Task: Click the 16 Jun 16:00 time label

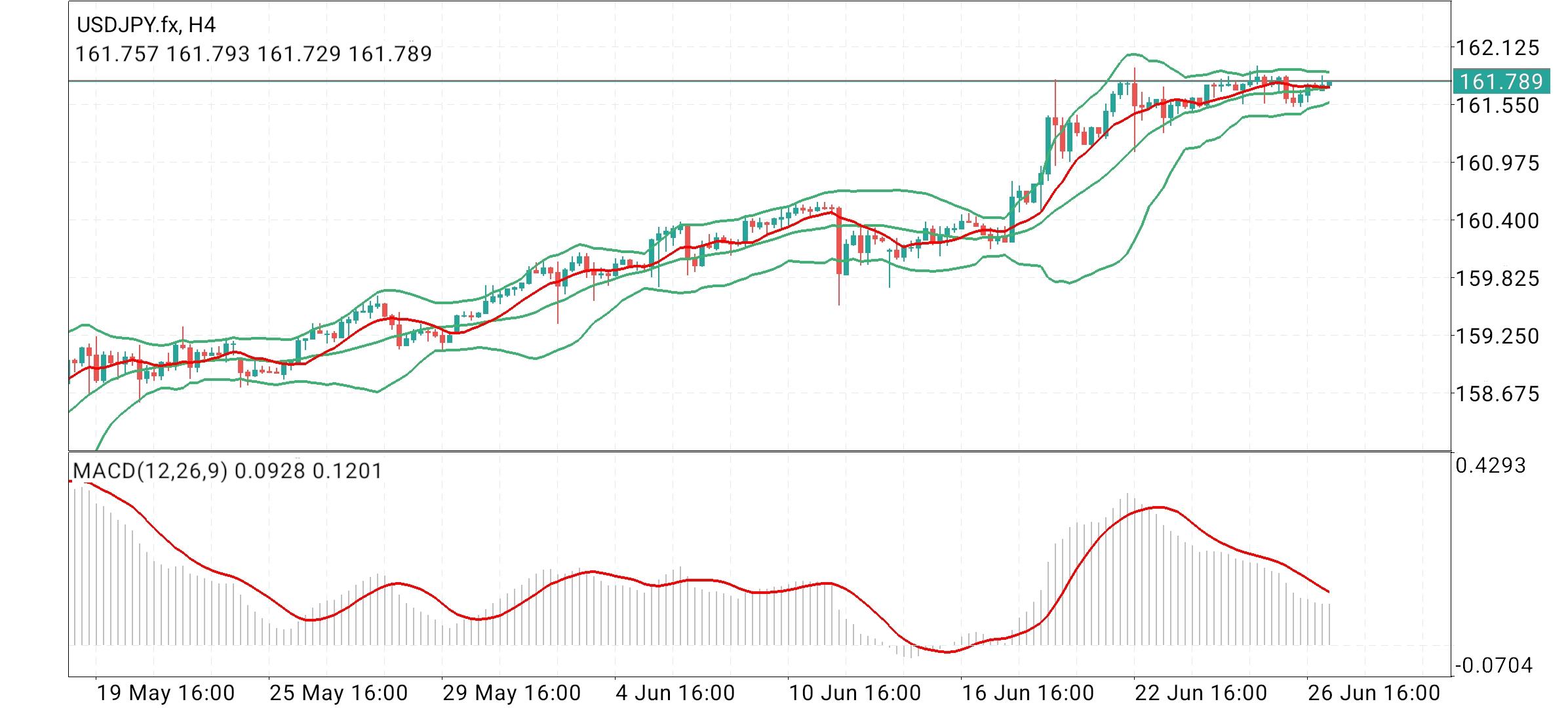Action: point(1028,692)
